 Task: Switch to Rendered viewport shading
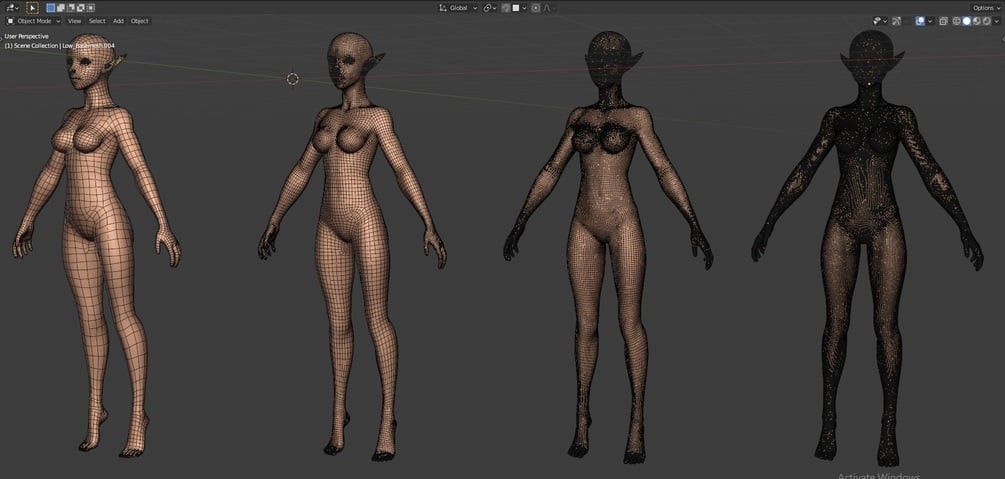987,21
